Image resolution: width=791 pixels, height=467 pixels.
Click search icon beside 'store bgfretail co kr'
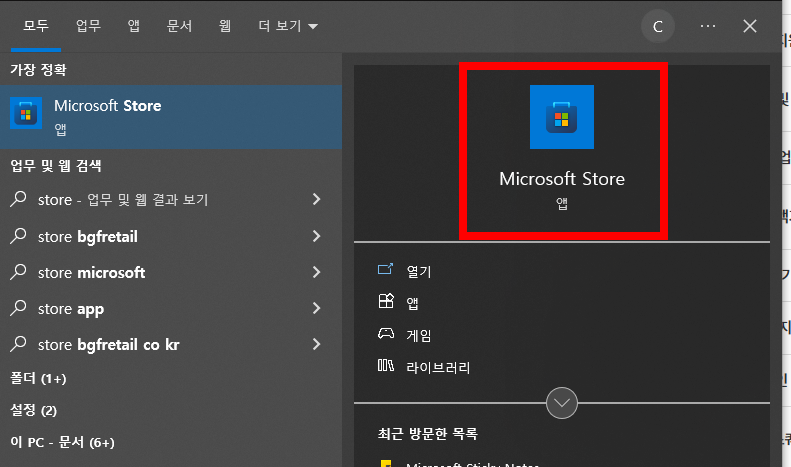[x=18, y=343]
